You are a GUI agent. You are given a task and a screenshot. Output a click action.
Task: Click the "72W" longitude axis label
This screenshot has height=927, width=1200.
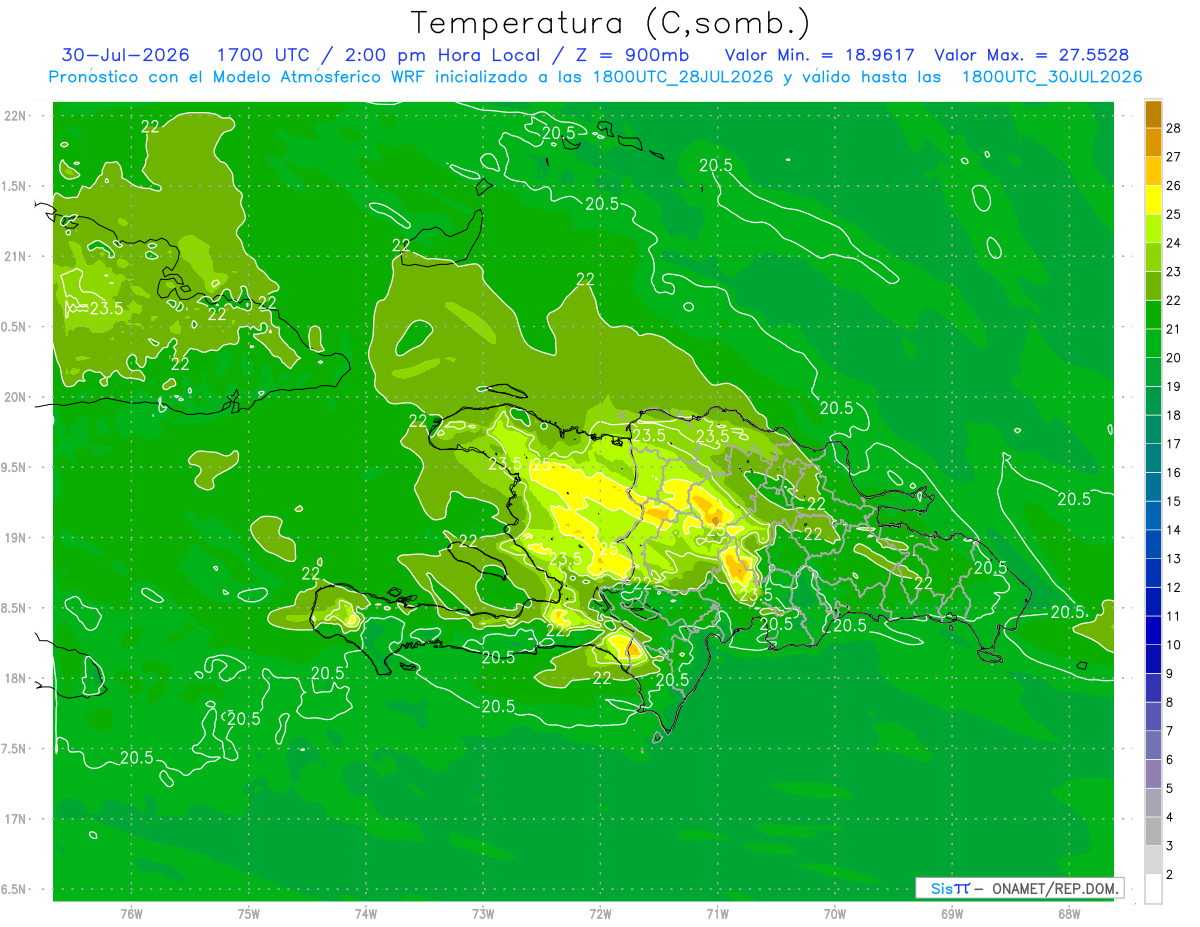600,913
